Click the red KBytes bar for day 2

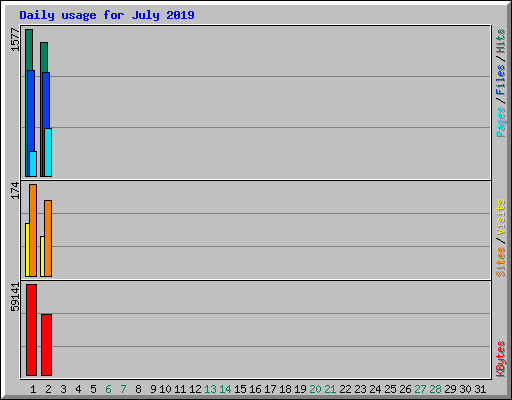click(x=46, y=345)
